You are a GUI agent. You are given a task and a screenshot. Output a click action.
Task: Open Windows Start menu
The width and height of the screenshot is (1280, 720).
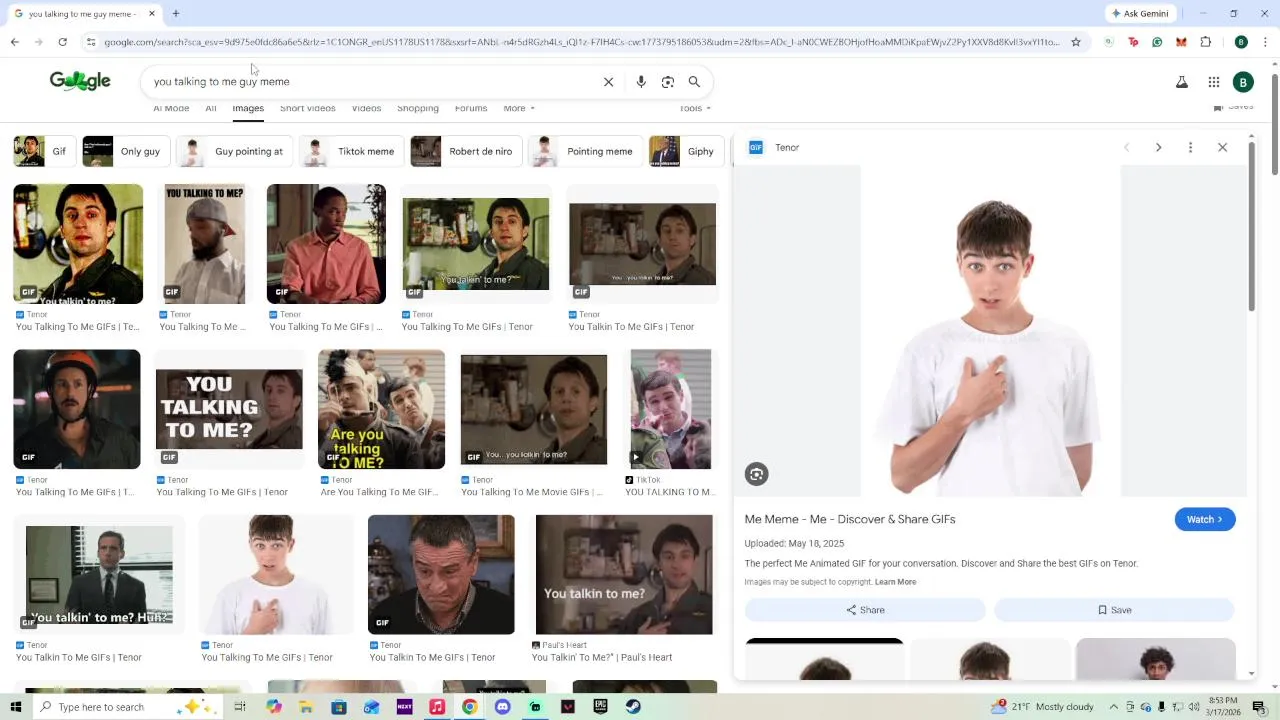pyautogui.click(x=15, y=707)
